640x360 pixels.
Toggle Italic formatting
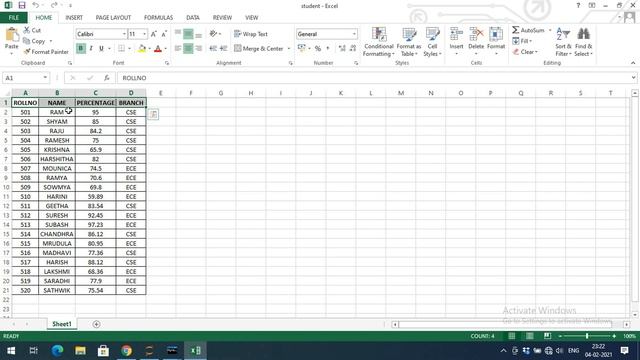(91, 49)
